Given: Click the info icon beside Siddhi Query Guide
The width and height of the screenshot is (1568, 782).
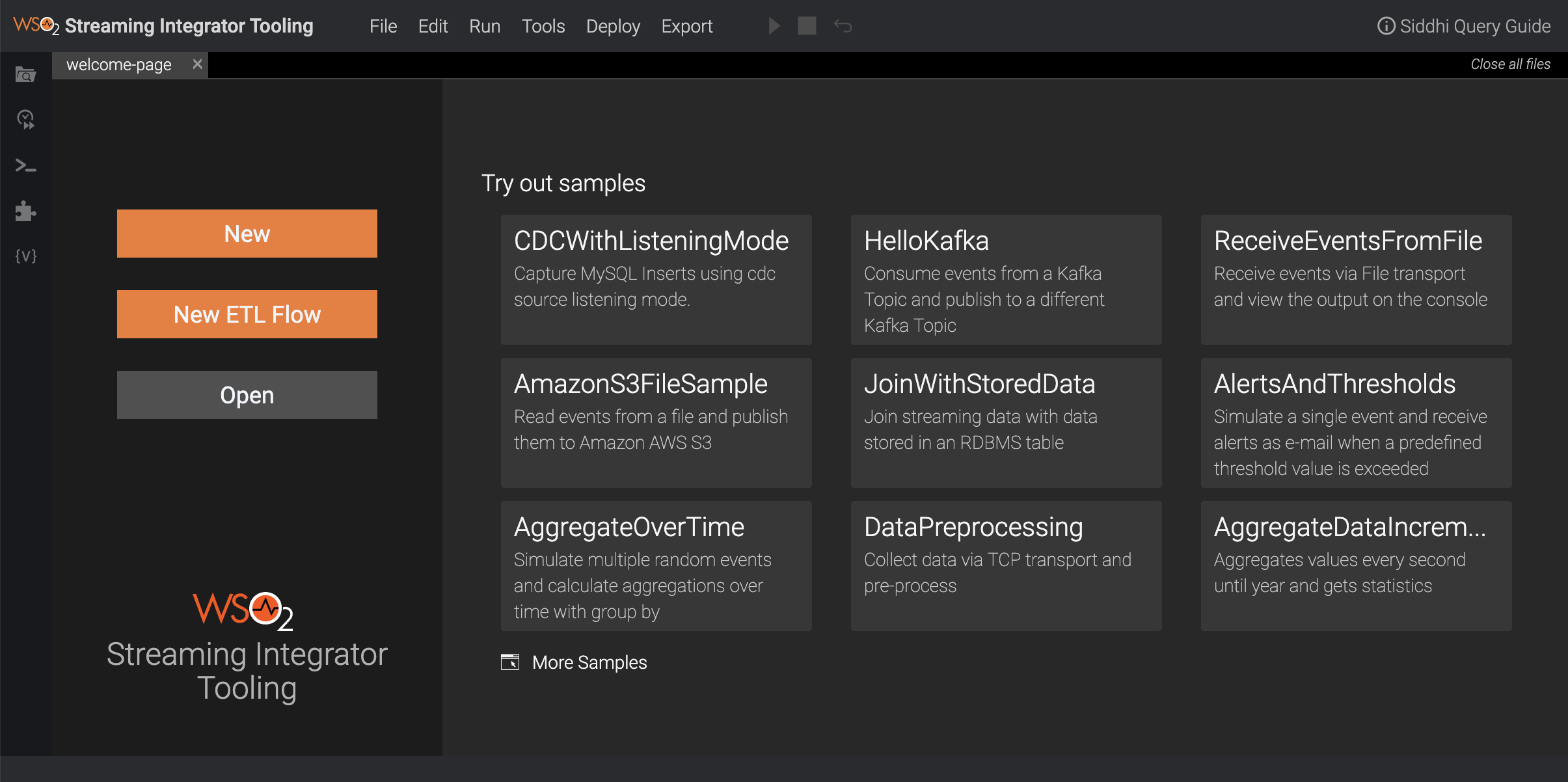Looking at the screenshot, I should (1386, 26).
